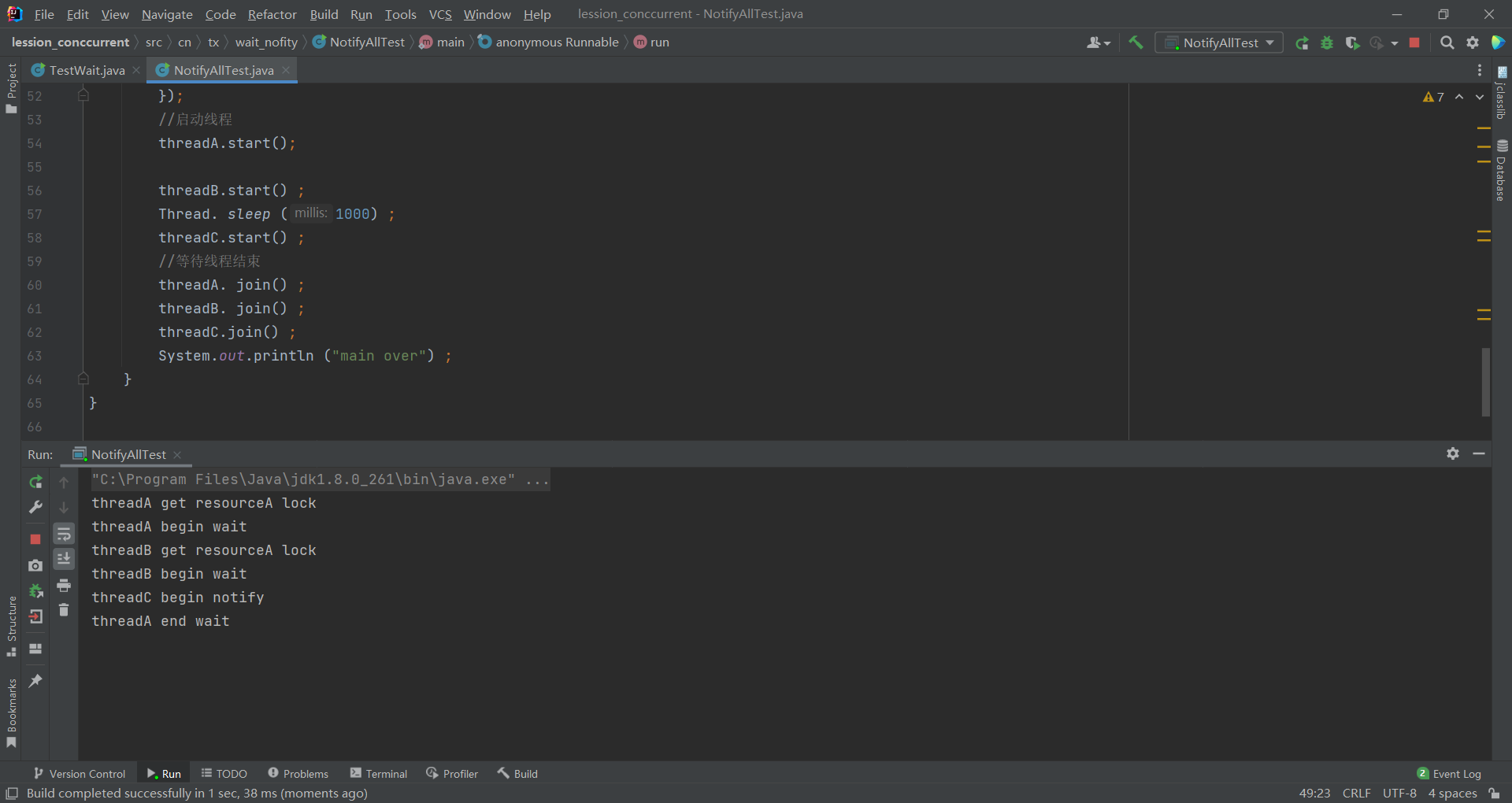Click the down arrow in console toolbar
Screen dimensions: 1512x803
point(64,508)
